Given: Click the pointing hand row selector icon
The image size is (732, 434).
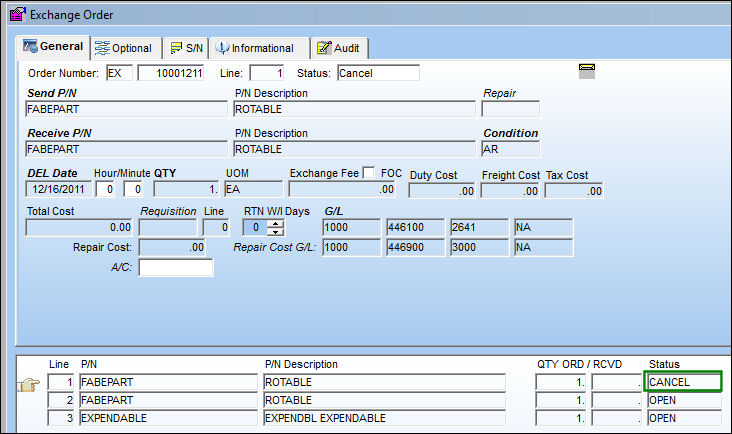Looking at the screenshot, I should point(28,385).
